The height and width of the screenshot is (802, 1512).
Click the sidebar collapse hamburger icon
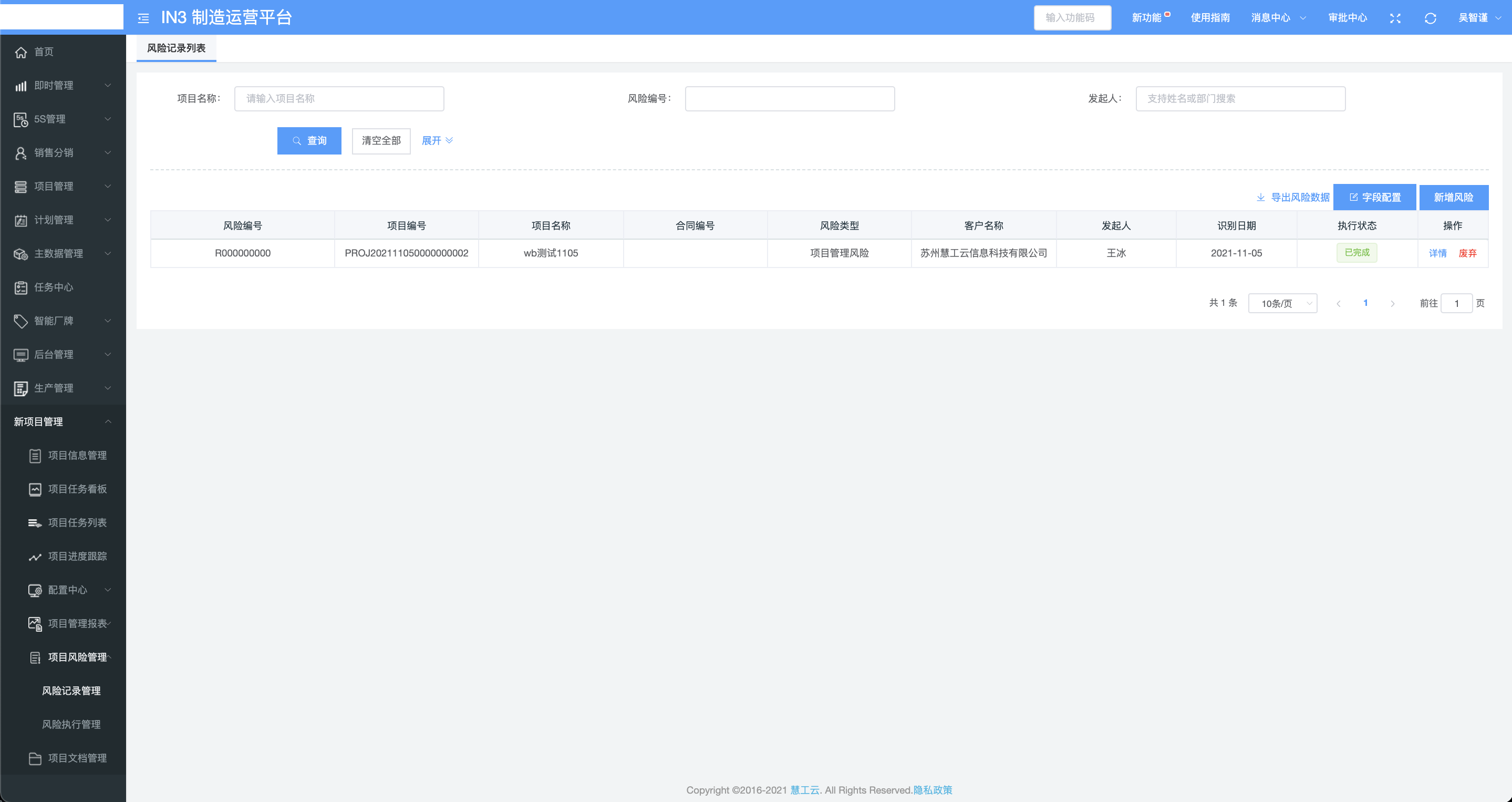(x=143, y=18)
